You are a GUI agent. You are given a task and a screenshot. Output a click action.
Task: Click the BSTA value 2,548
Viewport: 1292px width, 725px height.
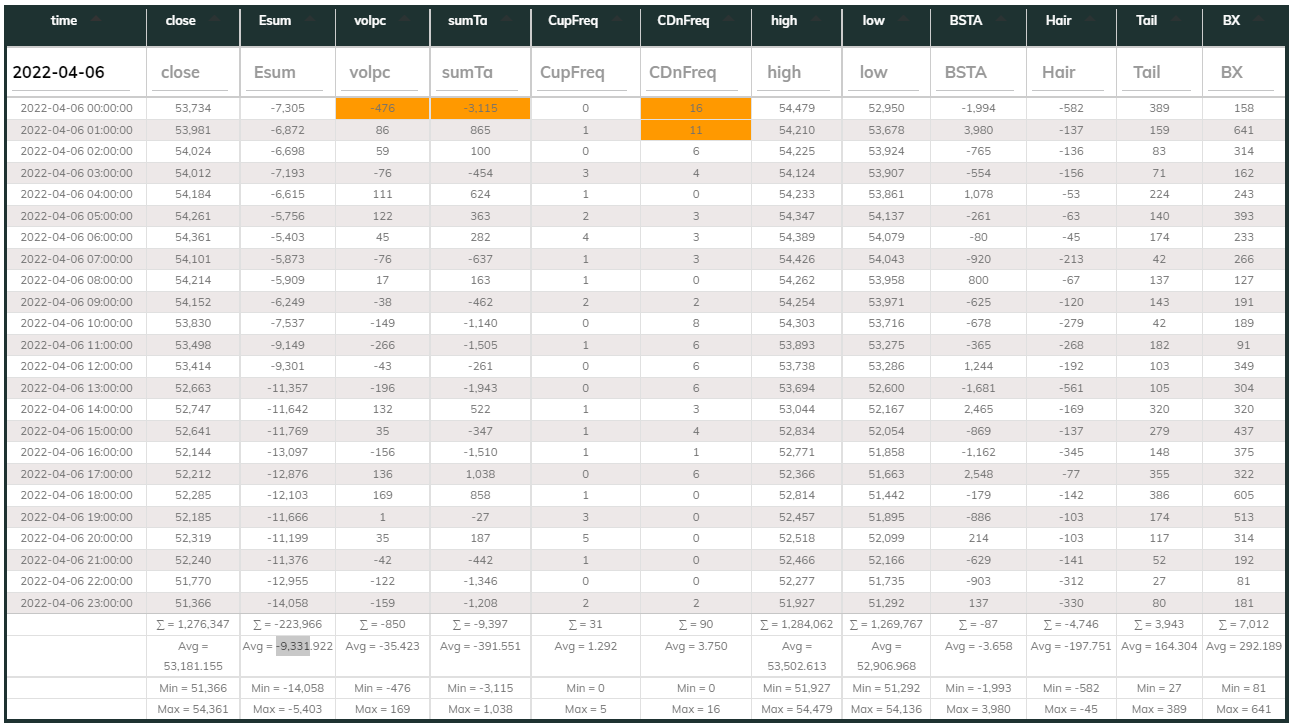click(x=978, y=474)
